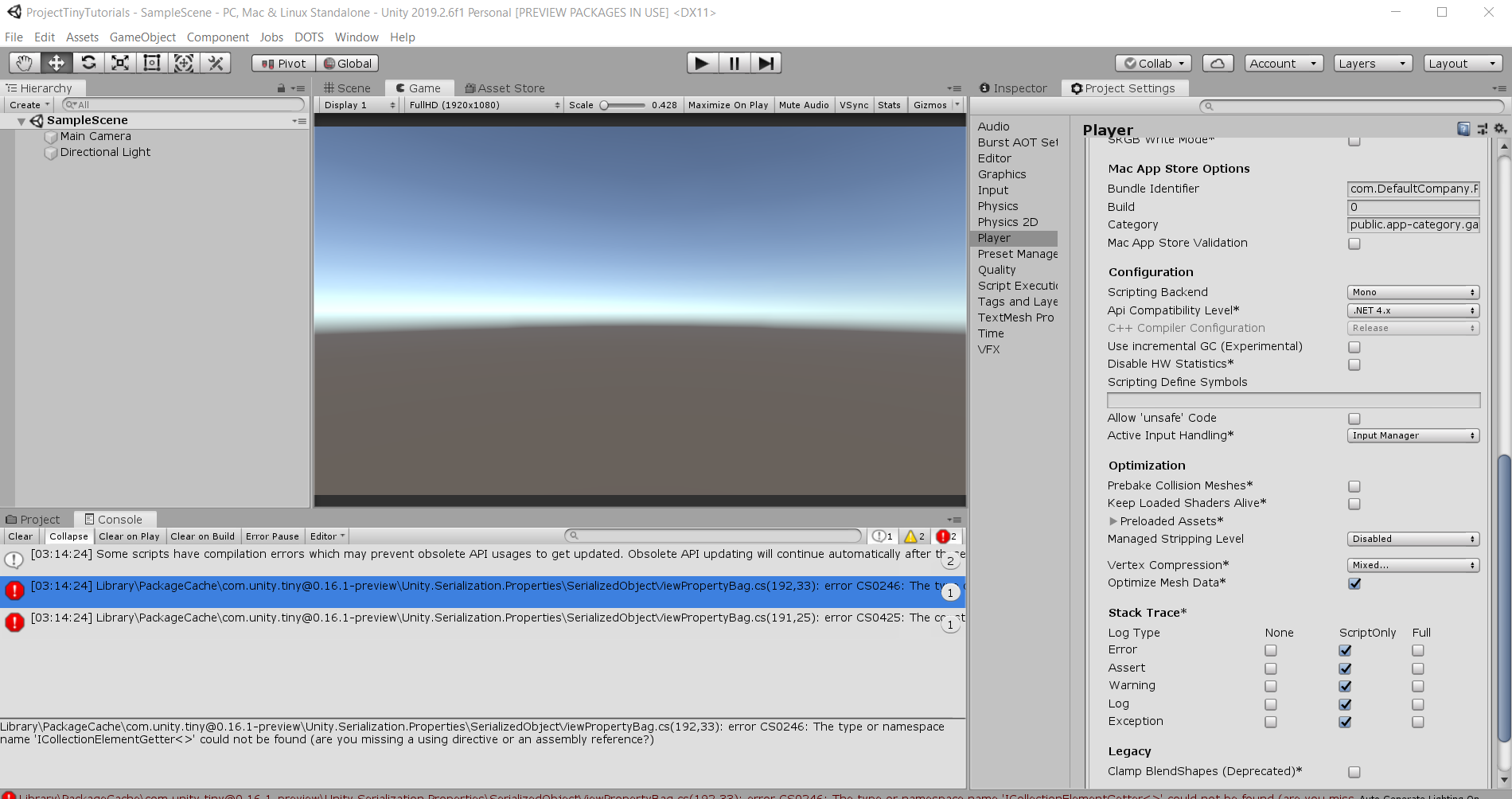Collapse SampleScene in the Hierarchy
The image size is (1512, 799).
(21, 121)
